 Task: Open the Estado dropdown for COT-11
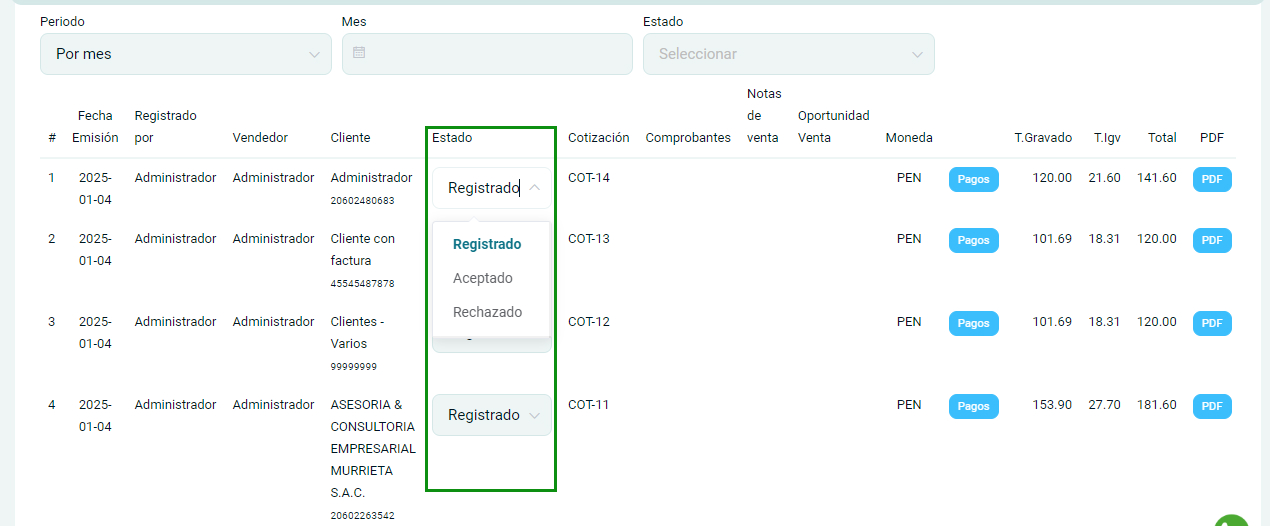[x=491, y=415]
